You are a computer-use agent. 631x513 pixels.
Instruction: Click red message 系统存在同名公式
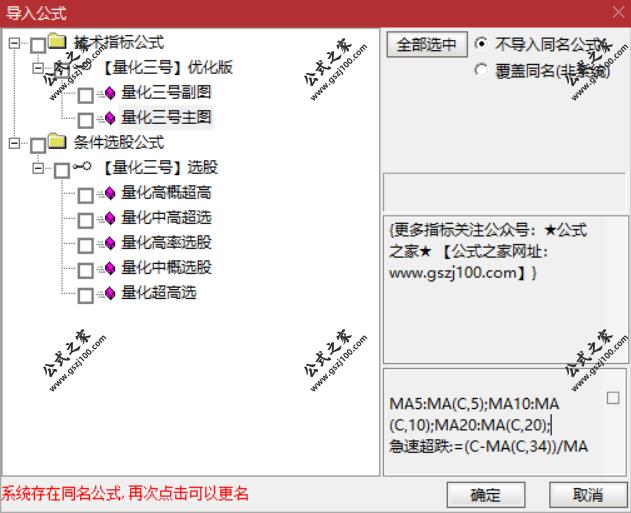125,493
